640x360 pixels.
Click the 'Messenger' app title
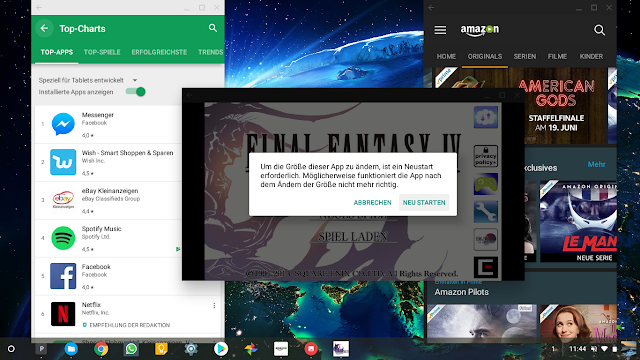pos(98,115)
